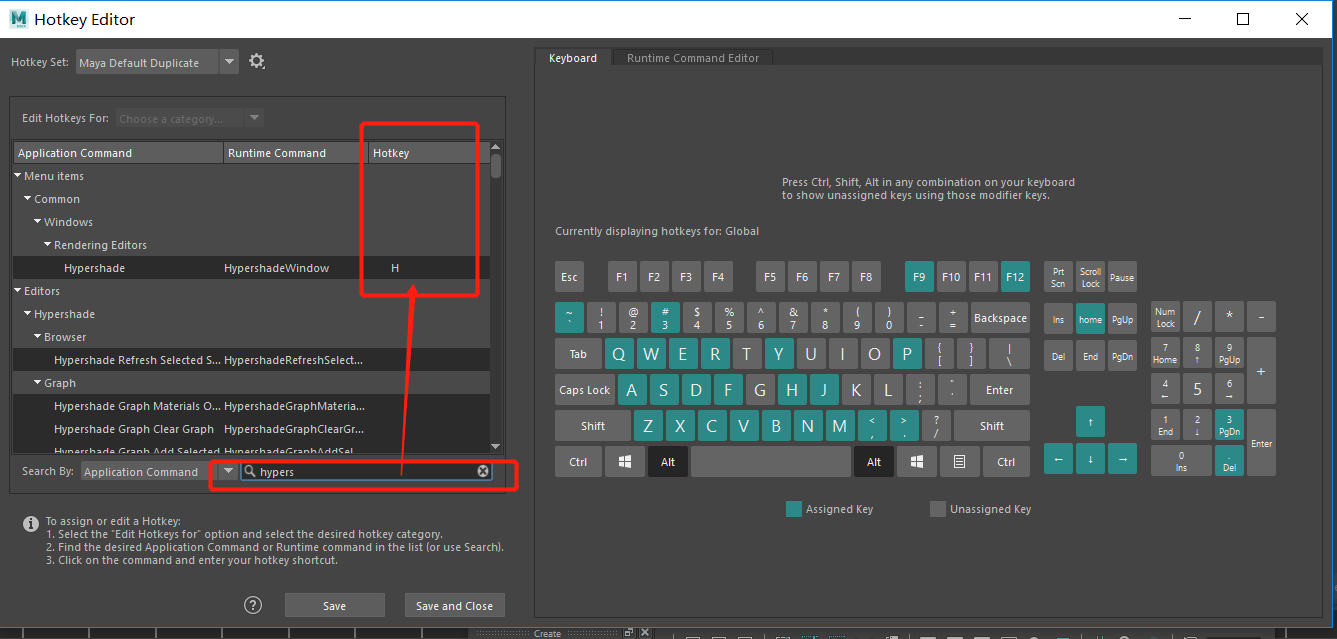The height and width of the screenshot is (639, 1337).
Task: Click the Esc key on keyboard
Action: pyautogui.click(x=569, y=277)
